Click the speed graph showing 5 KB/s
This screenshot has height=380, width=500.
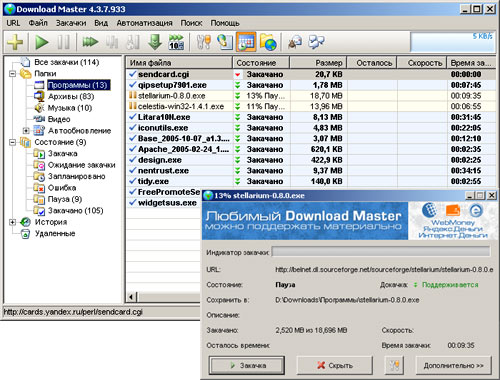(452, 42)
